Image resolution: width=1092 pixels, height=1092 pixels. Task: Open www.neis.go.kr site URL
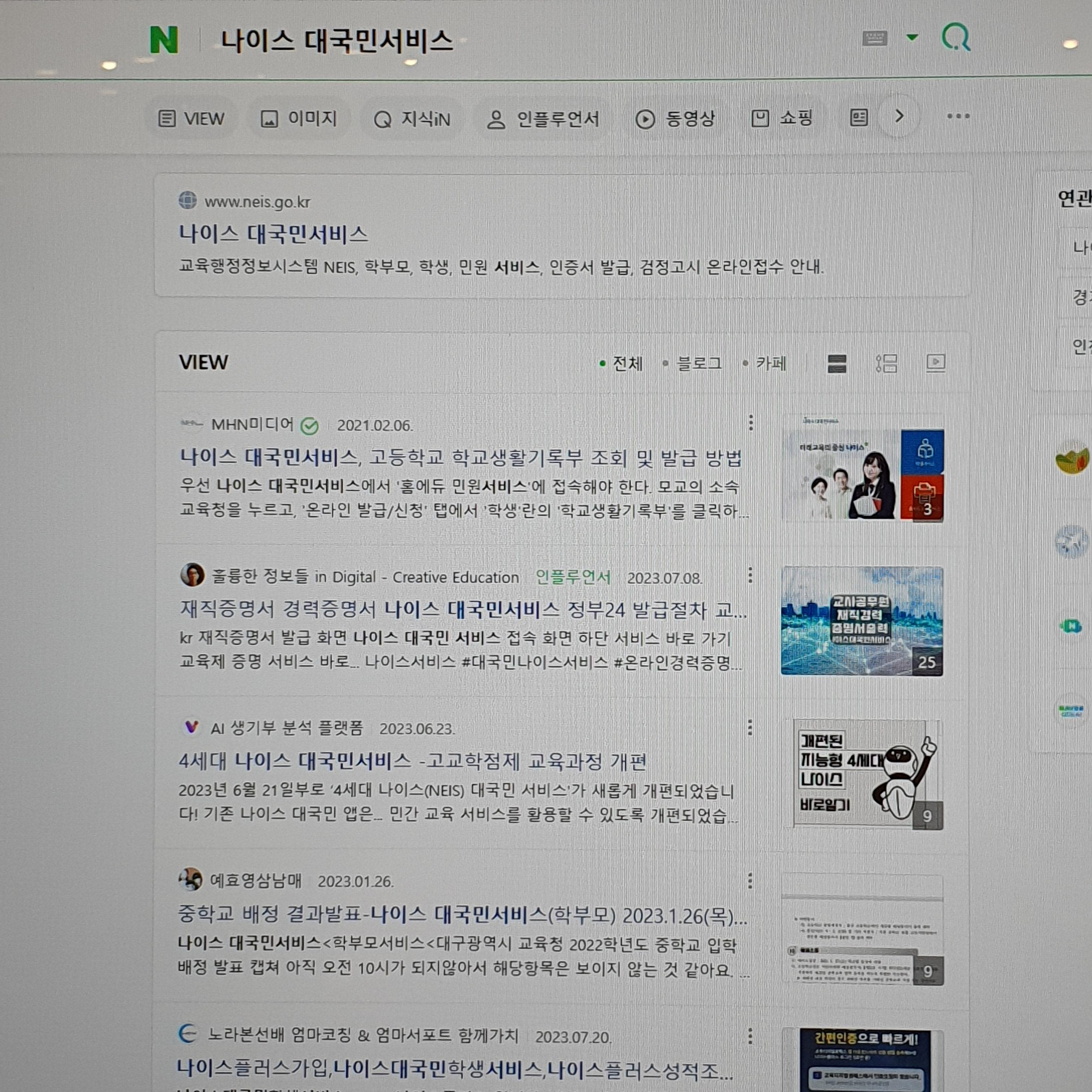click(x=257, y=202)
